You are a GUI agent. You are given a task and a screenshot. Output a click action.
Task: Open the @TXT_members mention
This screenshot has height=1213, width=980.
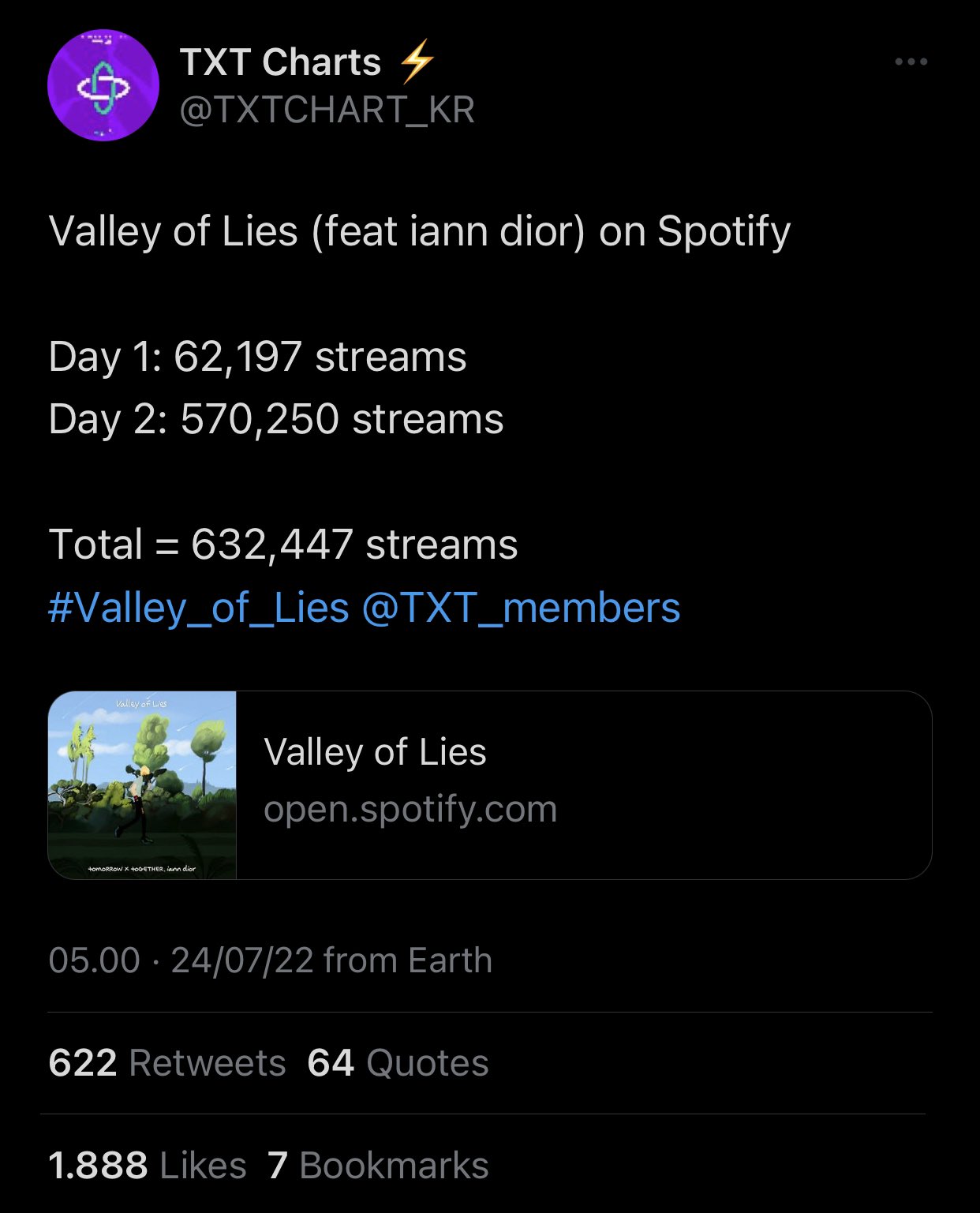pyautogui.click(x=521, y=608)
